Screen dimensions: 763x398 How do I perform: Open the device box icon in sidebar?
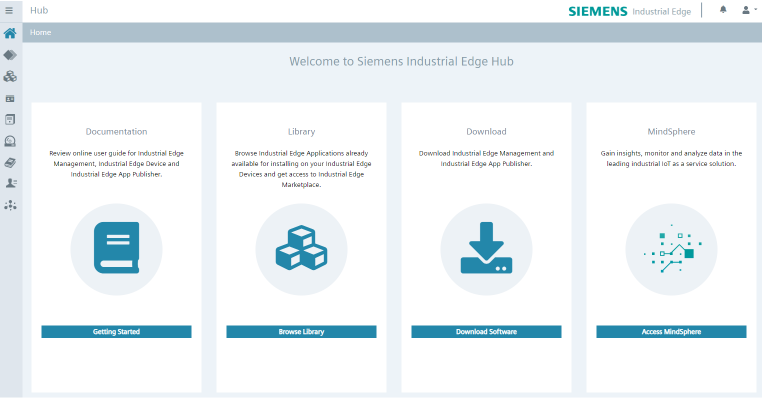tap(10, 120)
